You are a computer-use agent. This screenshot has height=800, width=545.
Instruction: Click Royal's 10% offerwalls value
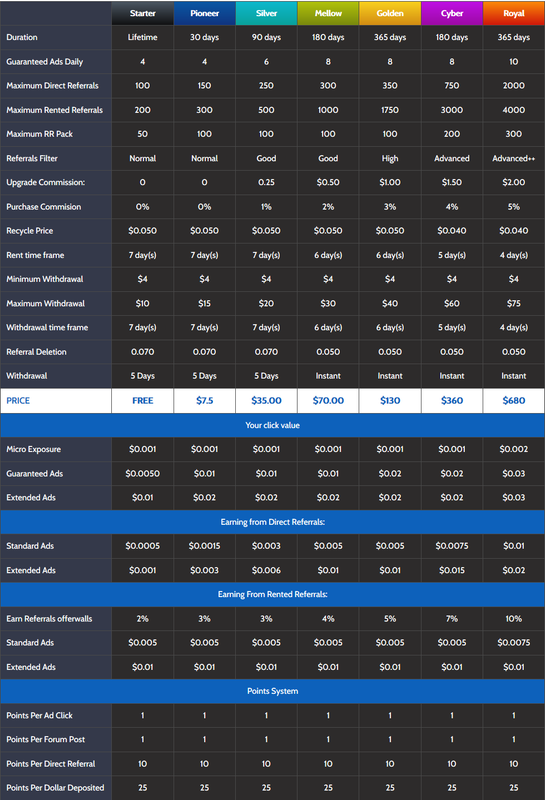[x=514, y=619]
